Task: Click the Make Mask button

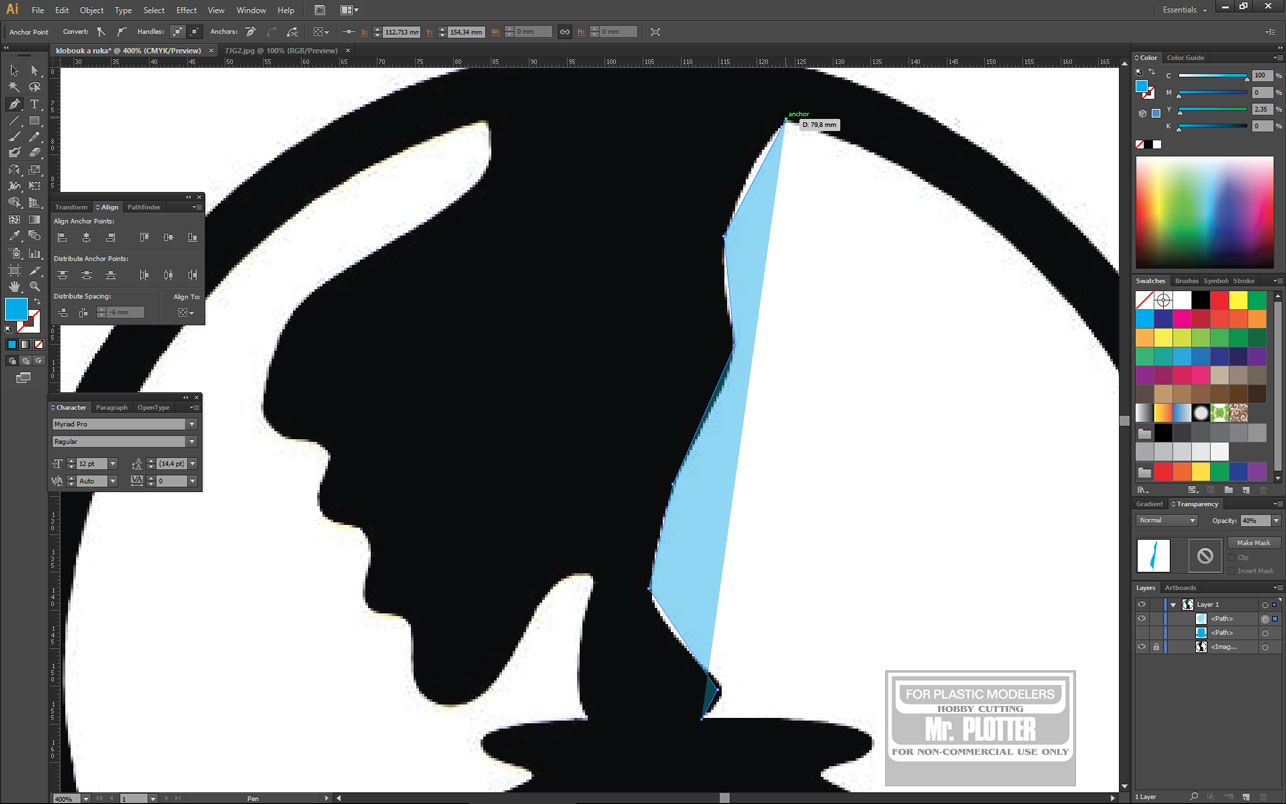Action: tap(1253, 543)
